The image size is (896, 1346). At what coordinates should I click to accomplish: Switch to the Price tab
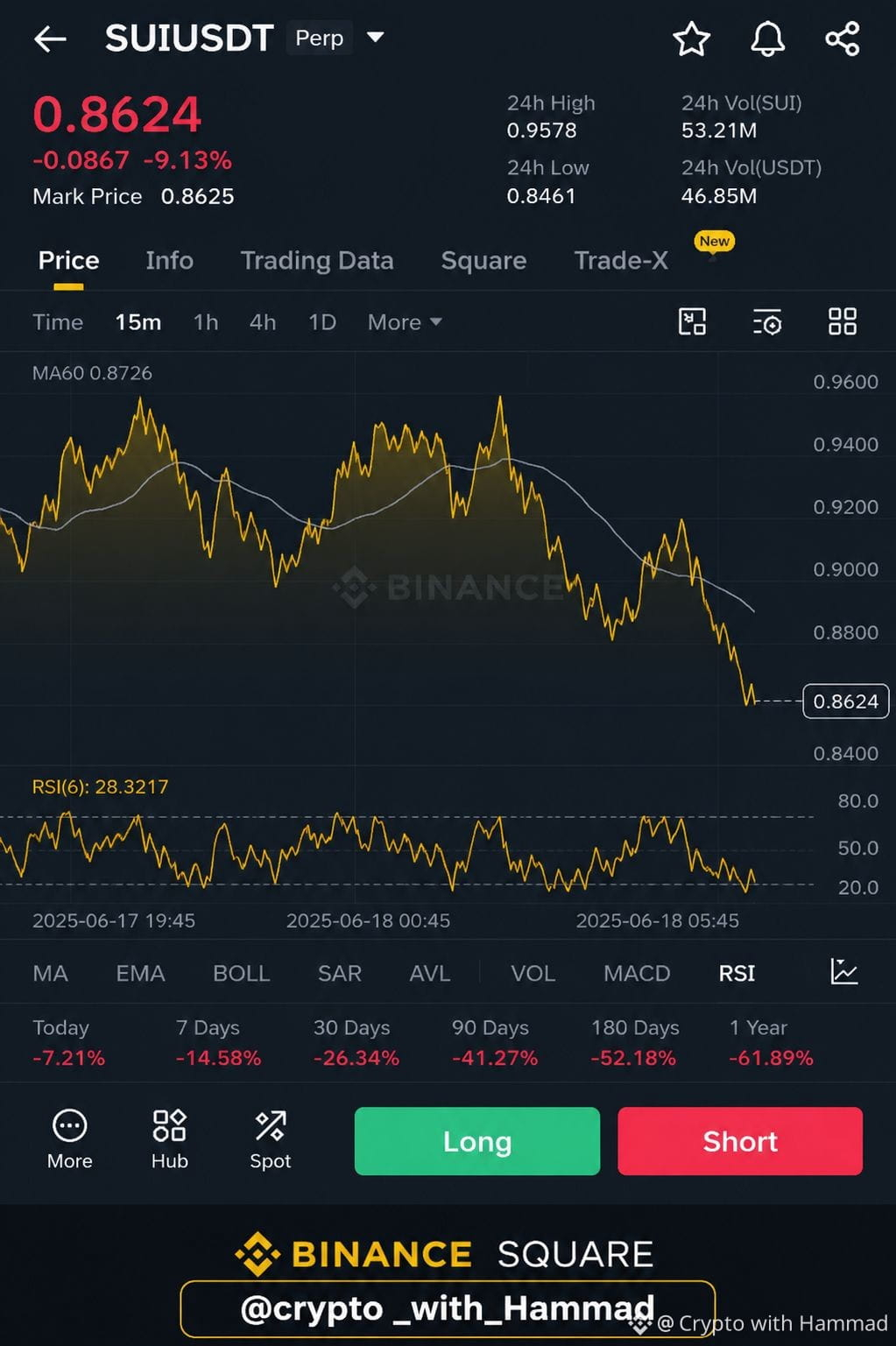(68, 260)
